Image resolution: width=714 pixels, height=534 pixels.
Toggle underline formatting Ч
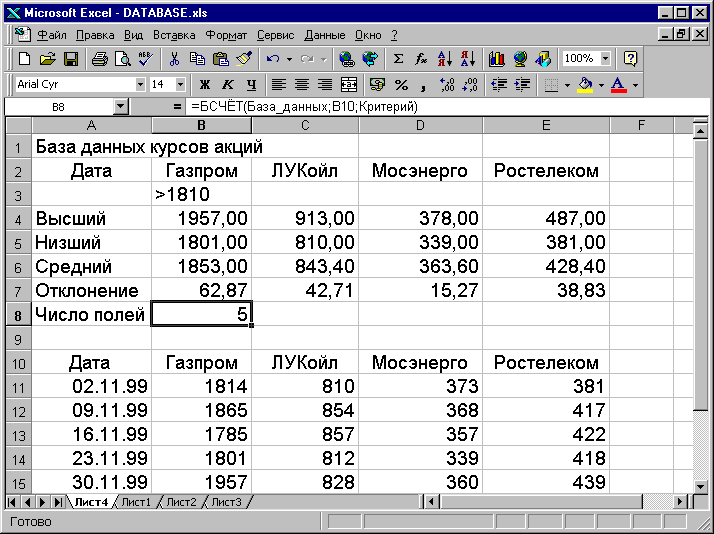[251, 85]
